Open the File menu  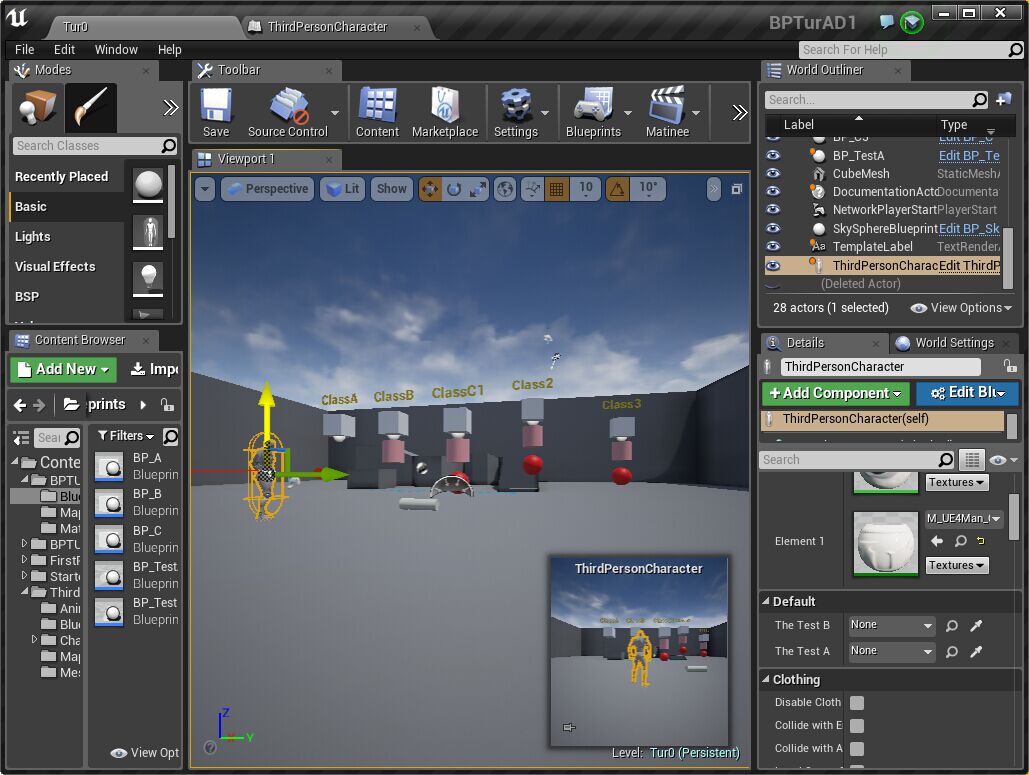click(24, 49)
